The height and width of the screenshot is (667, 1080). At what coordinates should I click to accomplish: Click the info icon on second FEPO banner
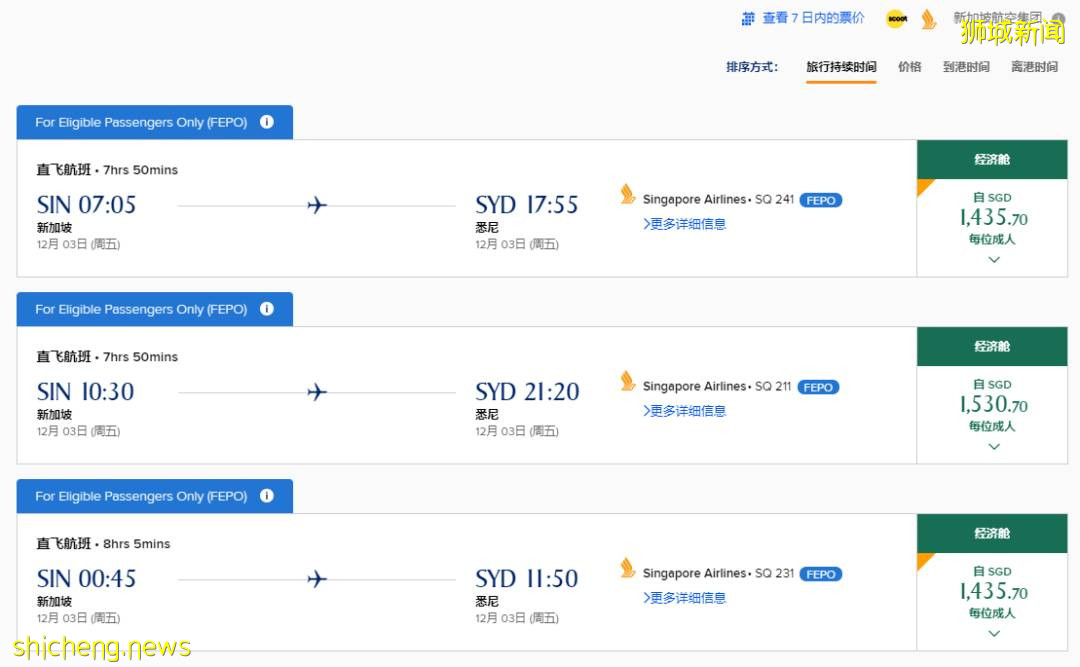point(267,309)
